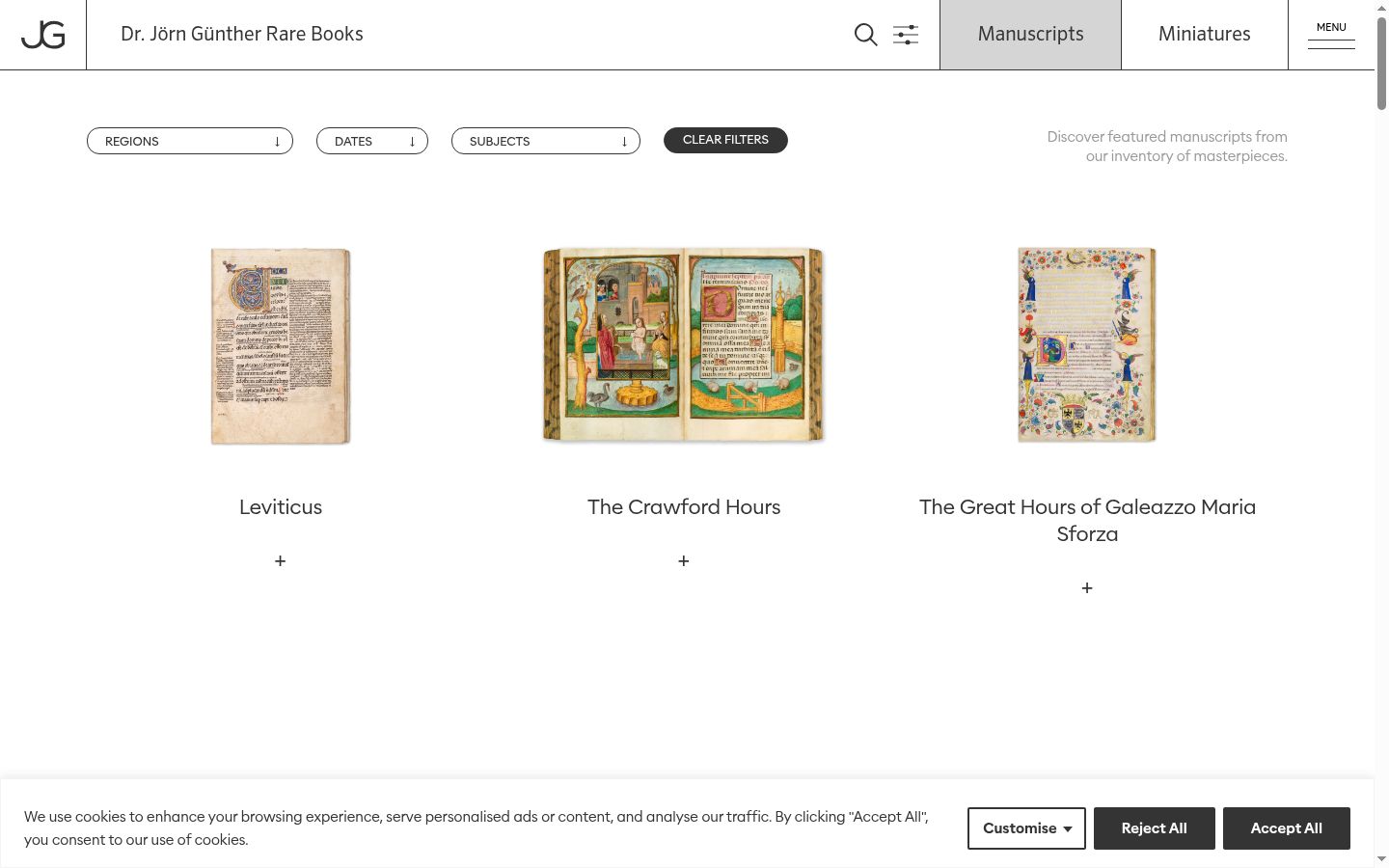Open the search magnifier icon
Screen dimensions: 1389x868
click(x=866, y=35)
